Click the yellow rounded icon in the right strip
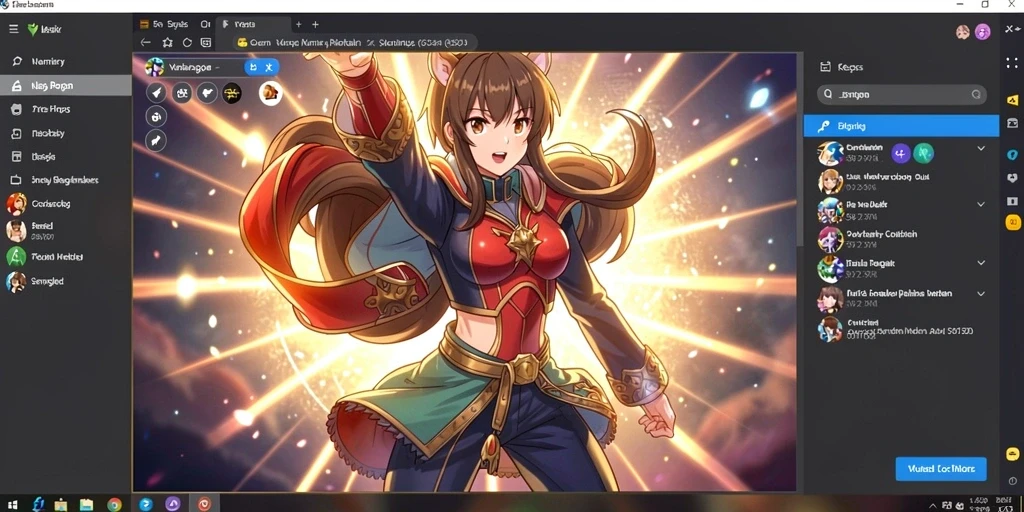This screenshot has height=512, width=1024. pyautogui.click(x=1012, y=223)
